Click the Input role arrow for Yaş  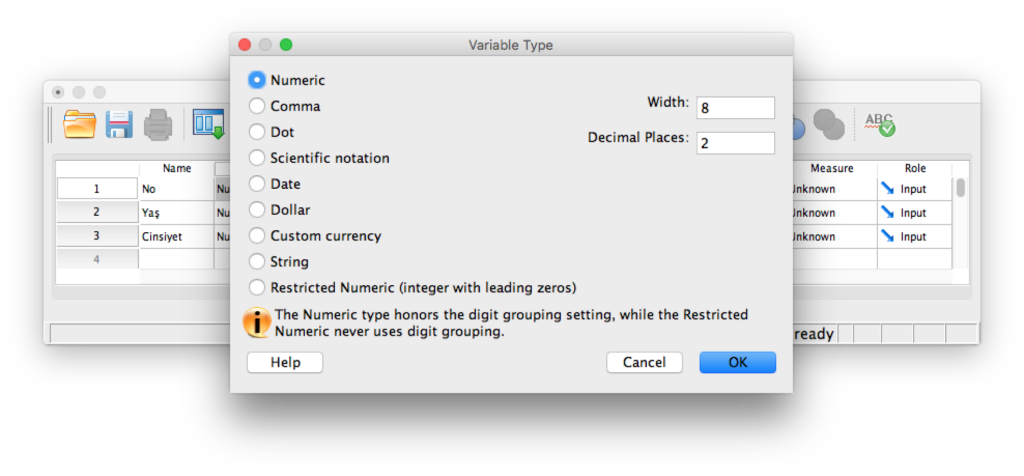tap(887, 212)
